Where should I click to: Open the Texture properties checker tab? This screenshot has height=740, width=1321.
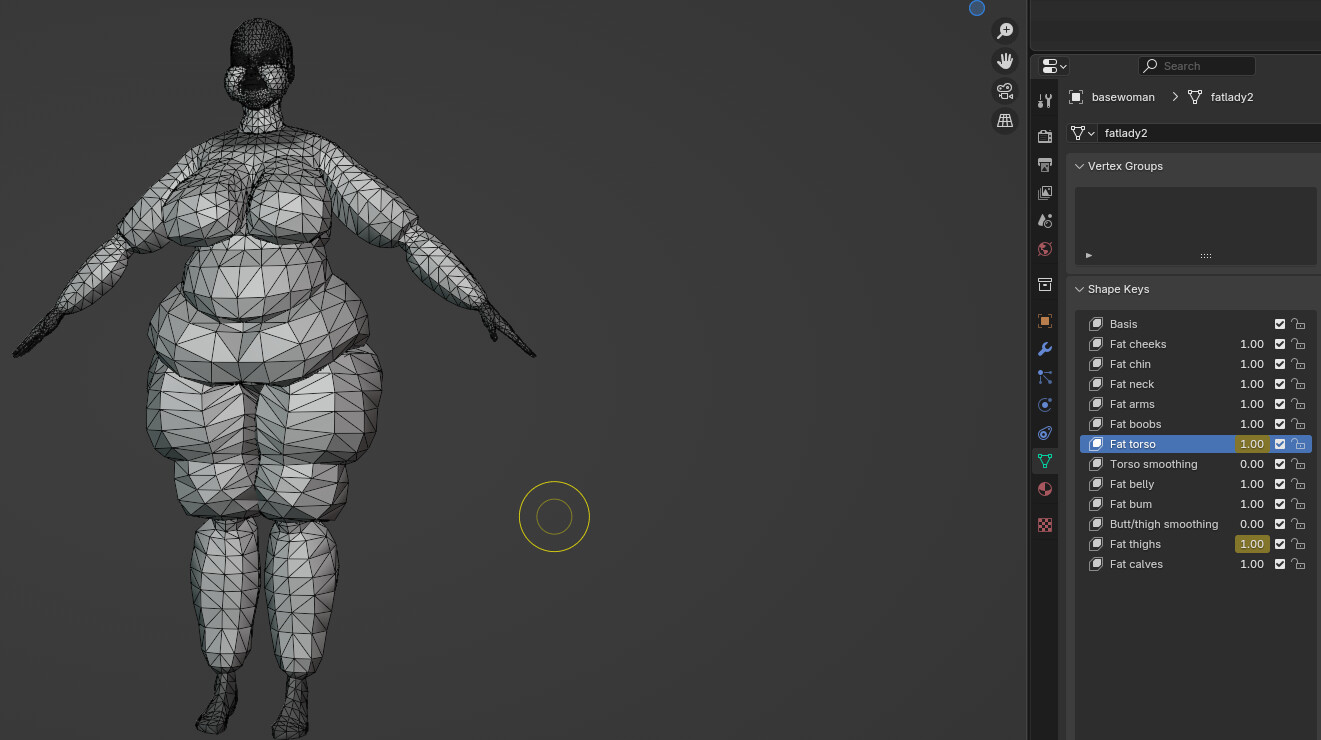[1045, 525]
